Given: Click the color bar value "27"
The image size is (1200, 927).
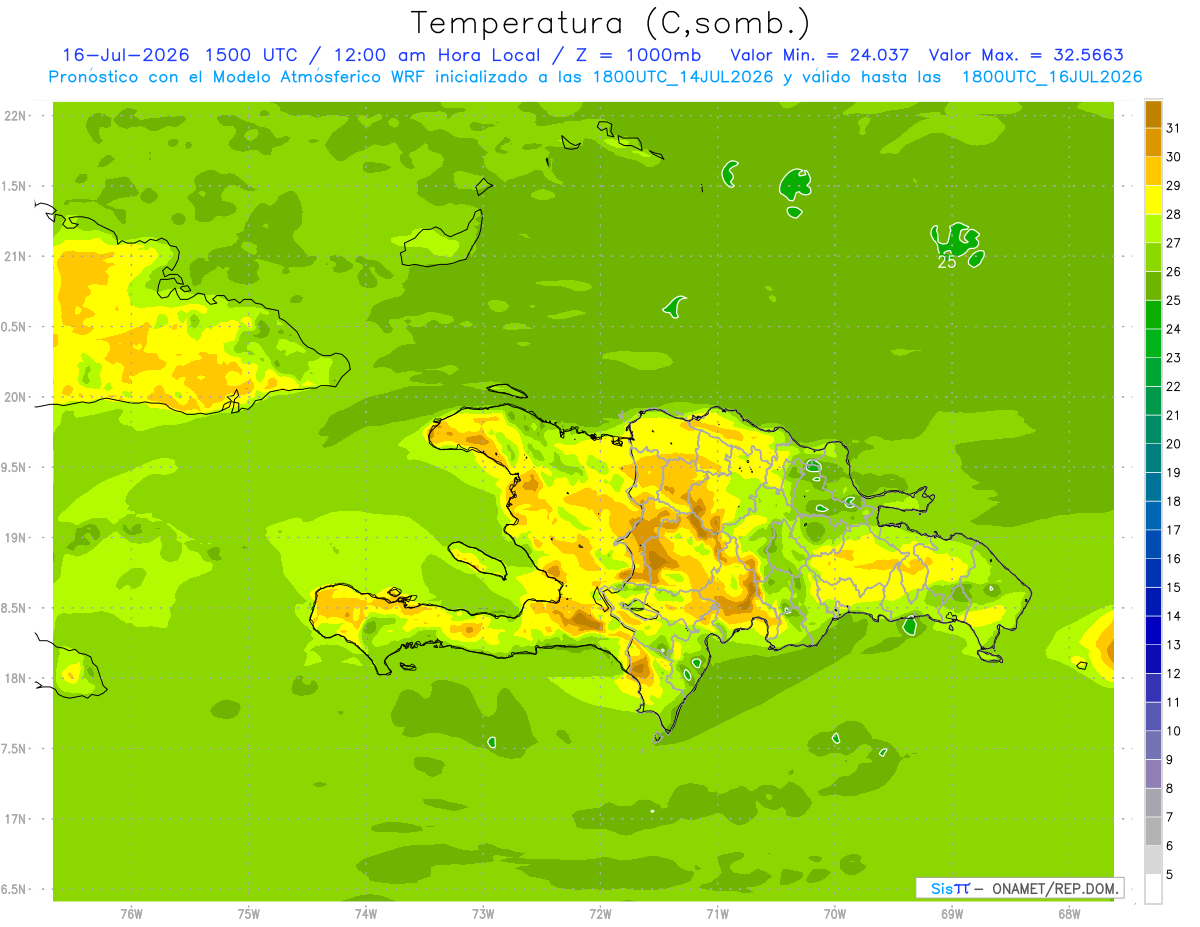Looking at the screenshot, I should 1174,243.
